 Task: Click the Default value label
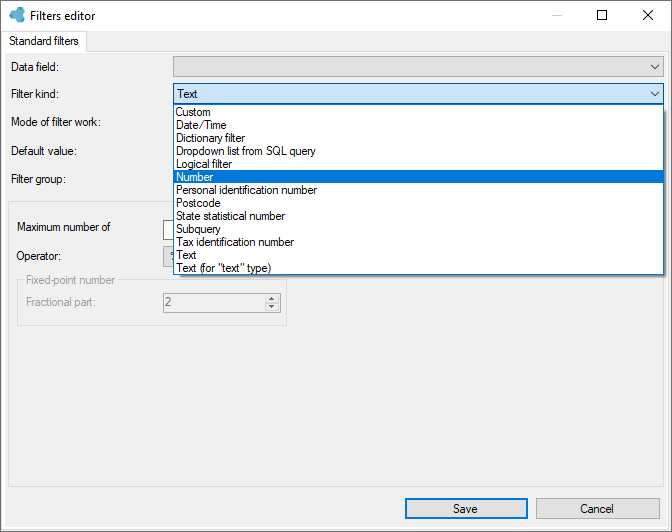[x=44, y=151]
